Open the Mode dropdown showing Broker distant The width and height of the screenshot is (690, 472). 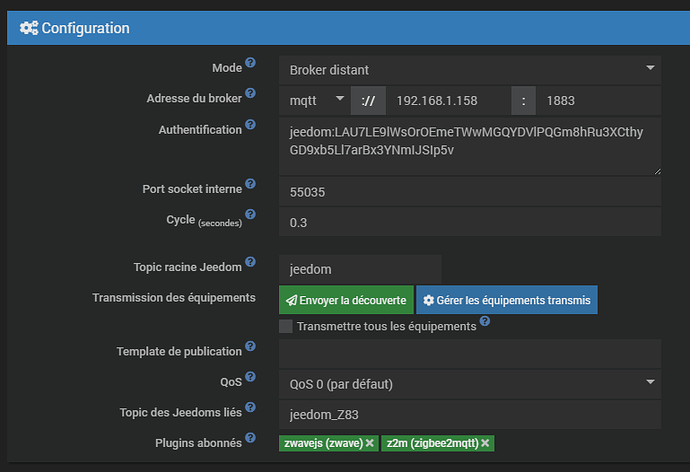click(469, 69)
